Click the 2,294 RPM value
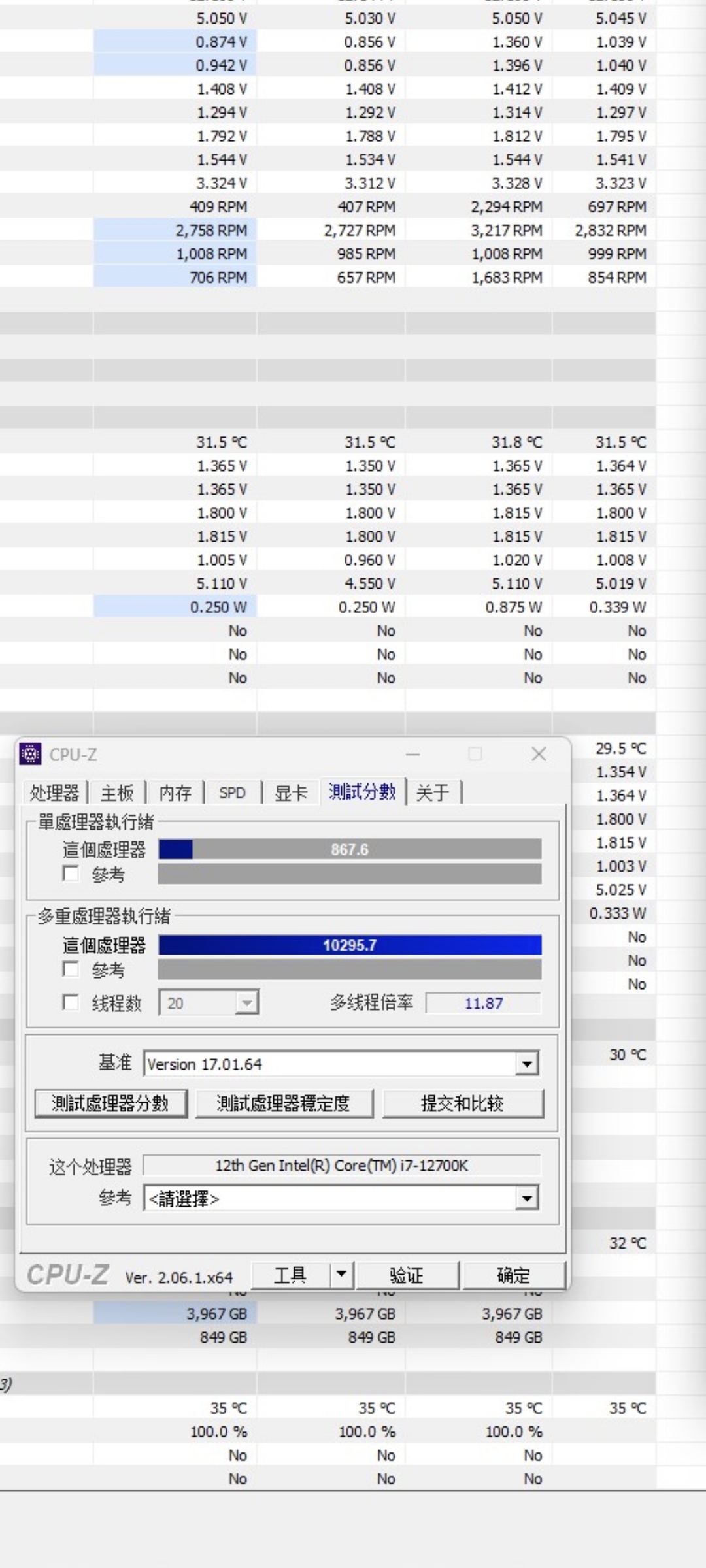The height and width of the screenshot is (1568, 706). 507,206
